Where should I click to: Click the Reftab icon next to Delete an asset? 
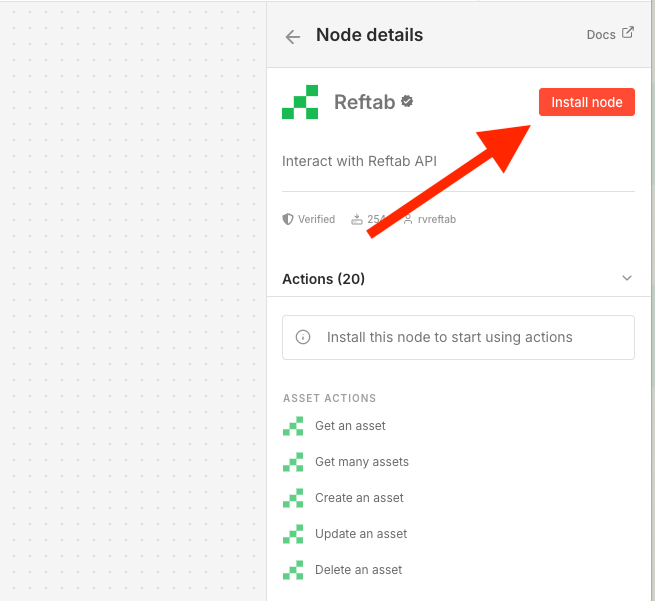293,571
